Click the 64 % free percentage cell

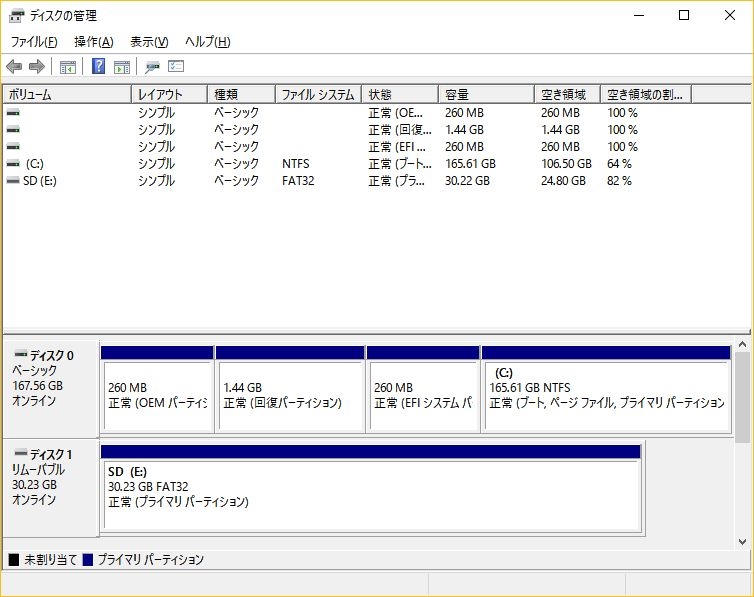click(x=619, y=164)
